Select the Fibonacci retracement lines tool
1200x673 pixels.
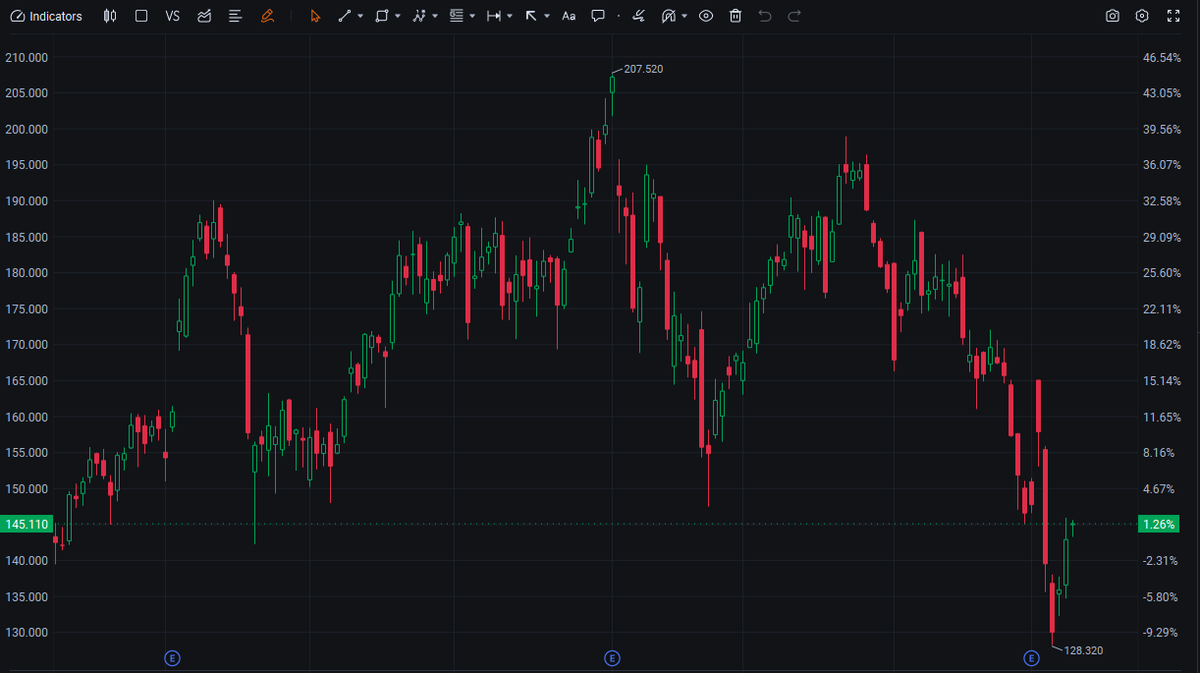click(456, 16)
